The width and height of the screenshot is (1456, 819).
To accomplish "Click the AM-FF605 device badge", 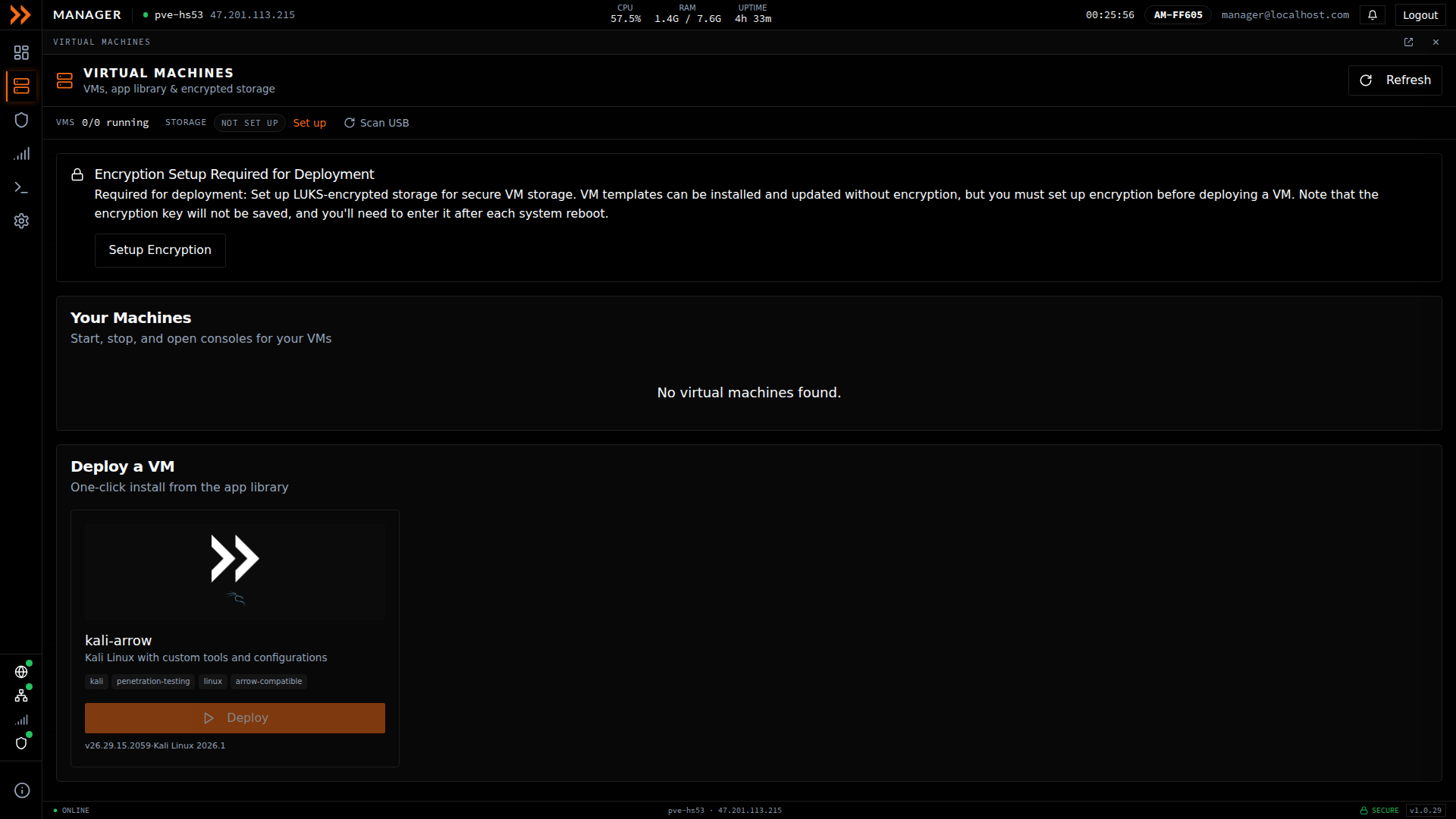I will (1178, 15).
